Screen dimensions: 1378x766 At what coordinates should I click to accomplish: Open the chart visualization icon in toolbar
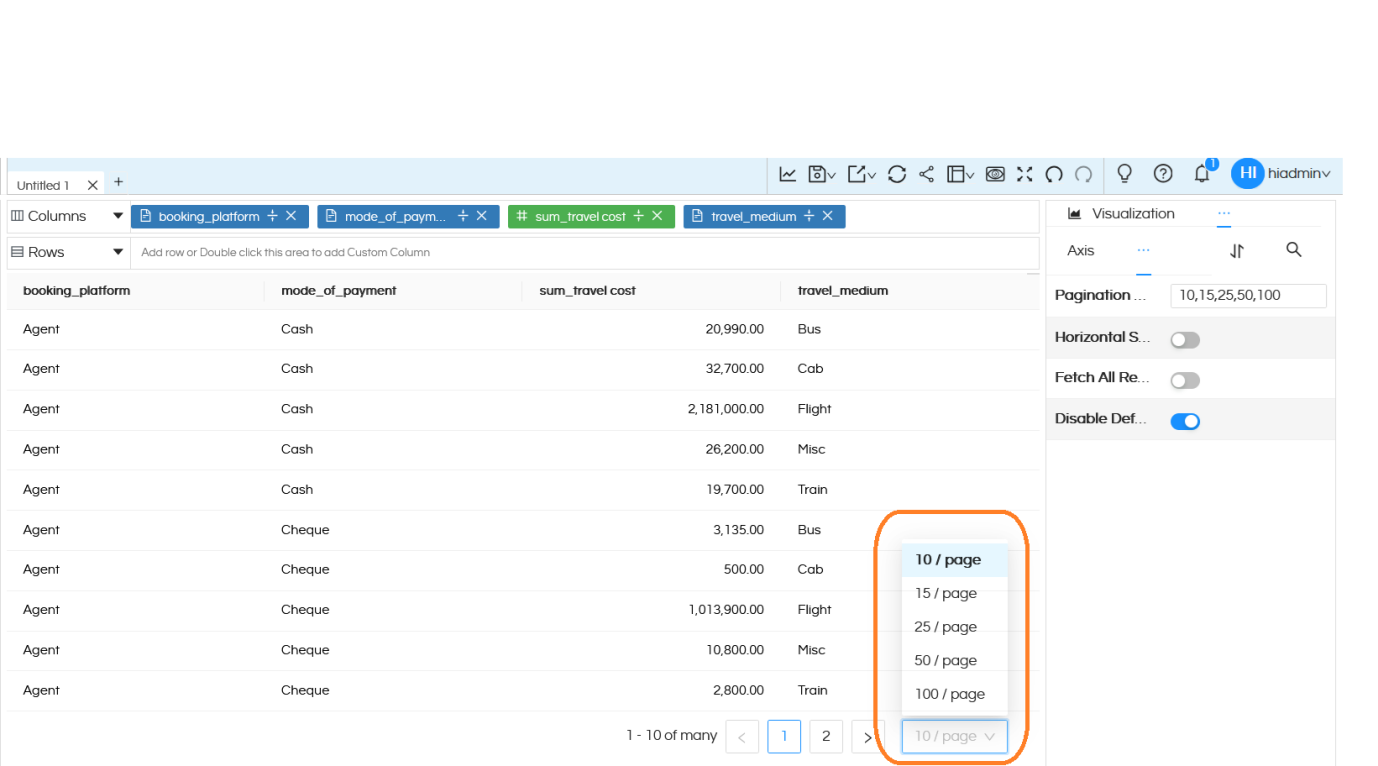click(788, 174)
